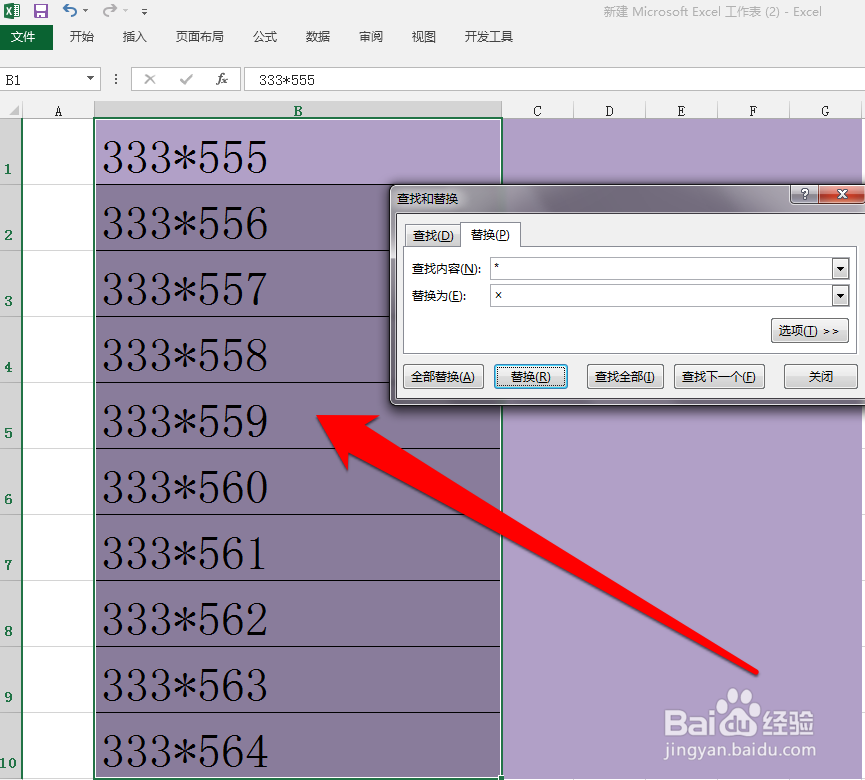The height and width of the screenshot is (780, 865).
Task: Click the Redo arrow icon
Action: point(110,10)
